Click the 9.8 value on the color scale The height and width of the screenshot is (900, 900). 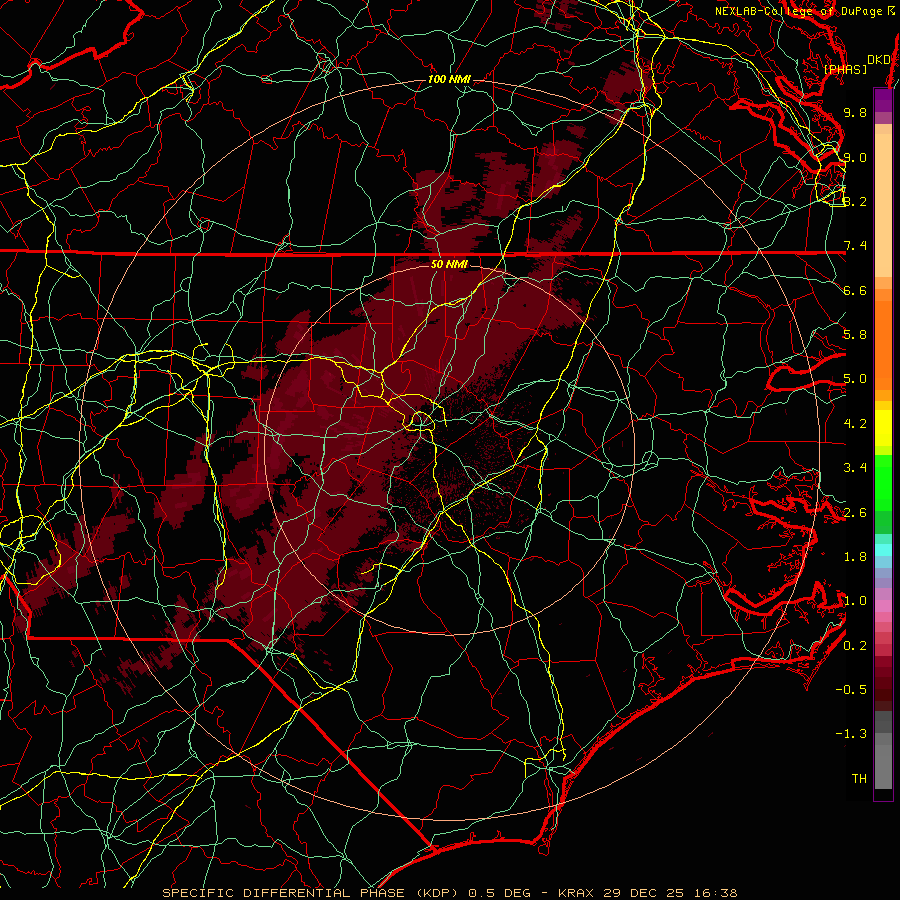[855, 112]
